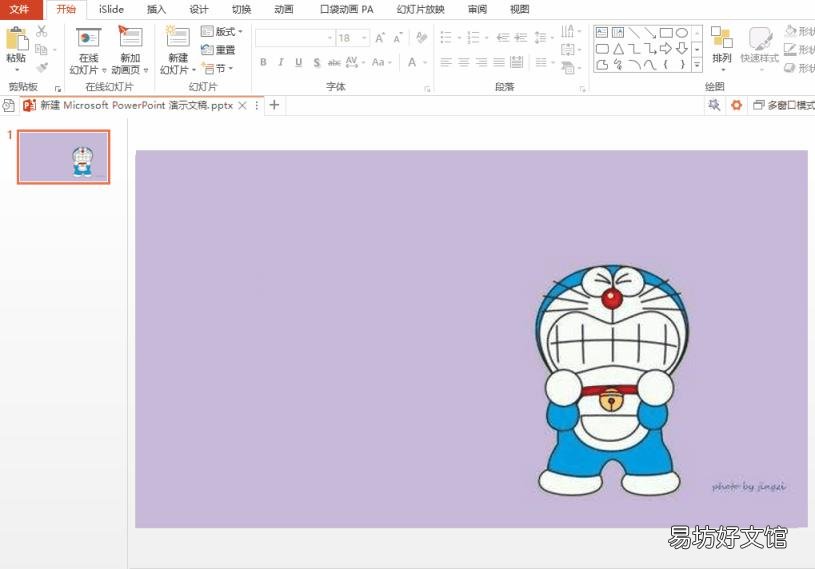
Task: Open the 快速样式 quick styles gallery
Action: click(760, 48)
